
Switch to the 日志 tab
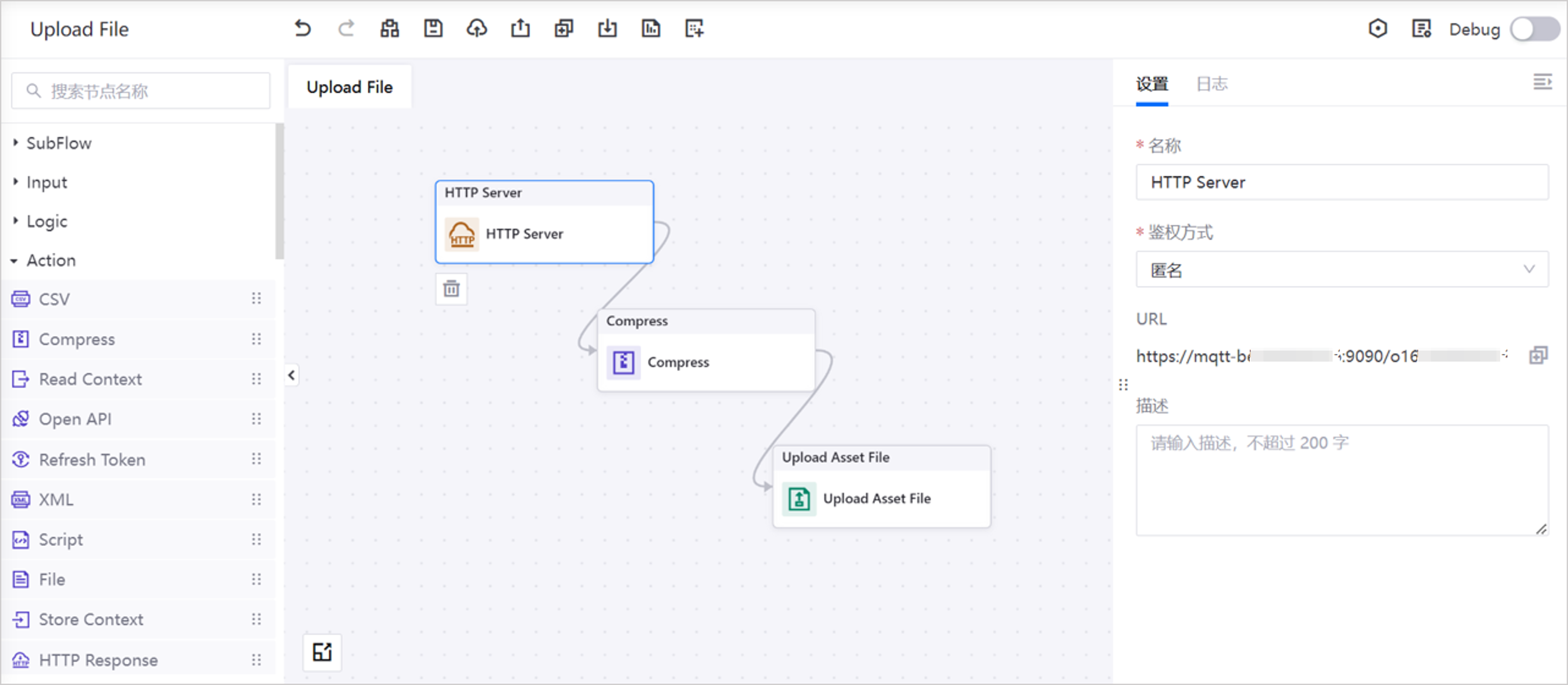point(1211,84)
